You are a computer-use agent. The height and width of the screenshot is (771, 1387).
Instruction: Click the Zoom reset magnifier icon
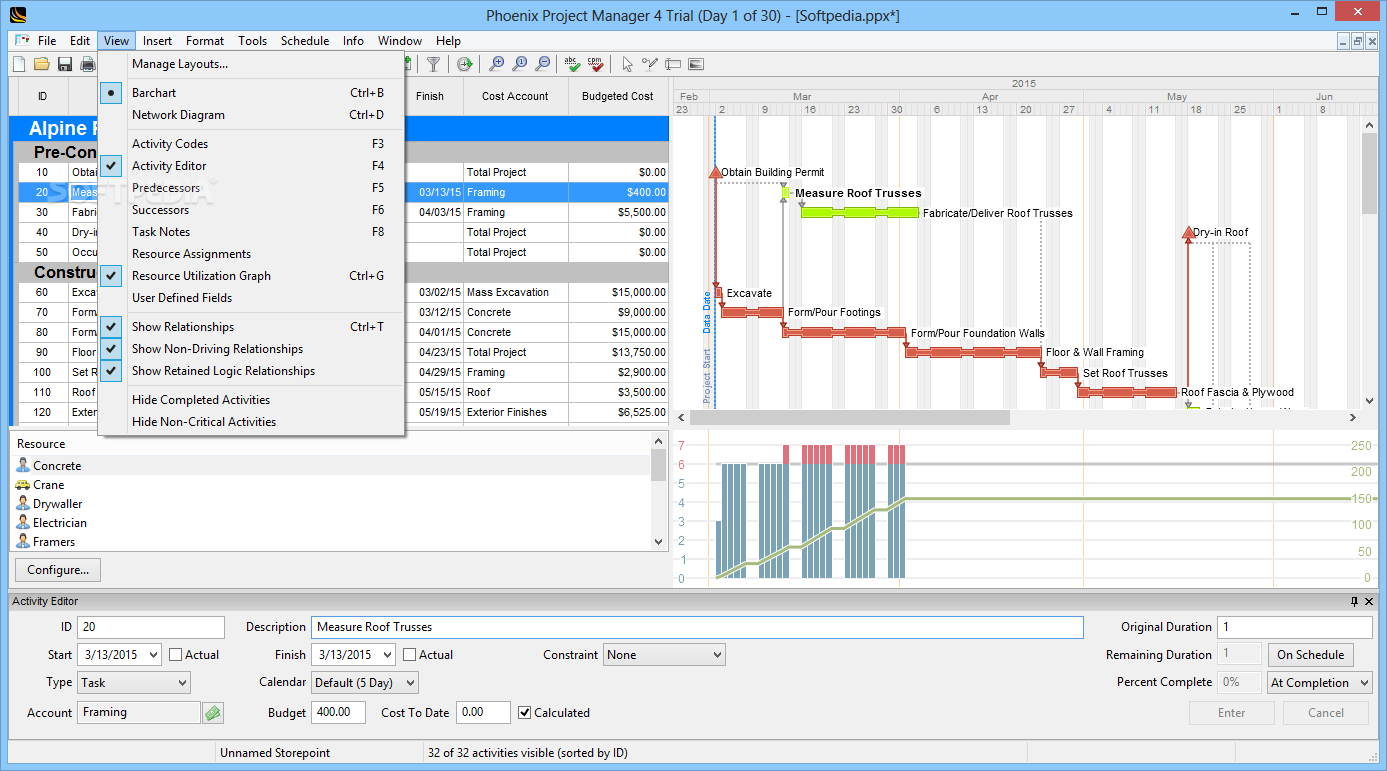click(520, 64)
